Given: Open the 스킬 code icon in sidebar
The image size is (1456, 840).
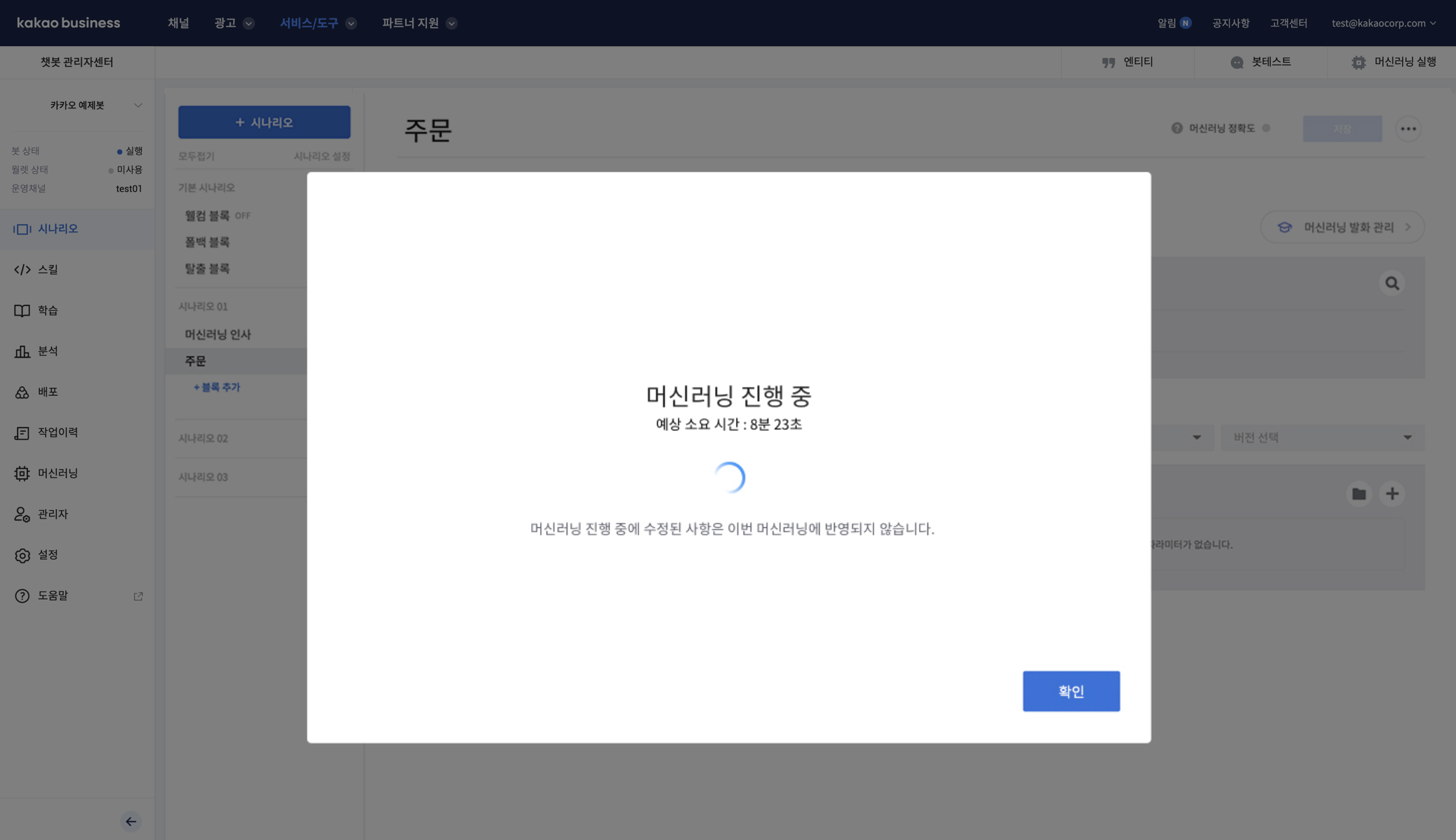Looking at the screenshot, I should 22,269.
